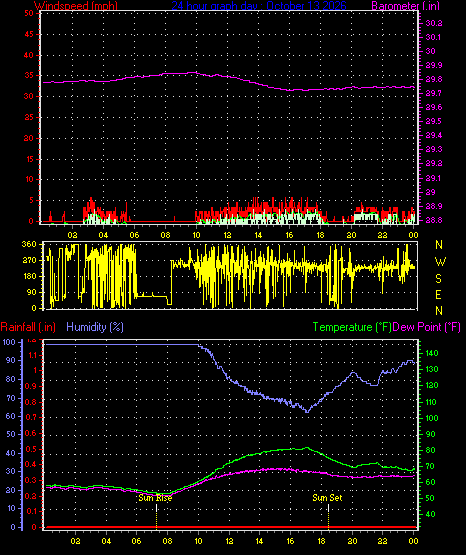Click the "180" wind direction axis value
466x555 pixels.
click(29, 276)
